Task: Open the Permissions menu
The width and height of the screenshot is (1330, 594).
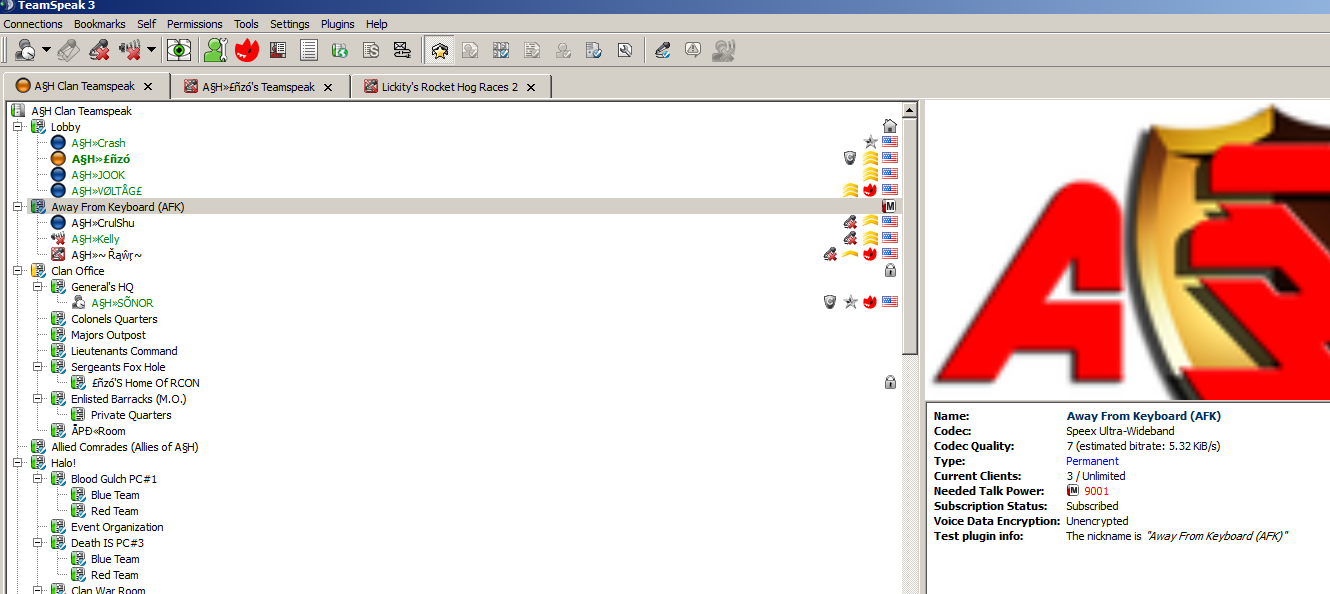Action: click(x=195, y=24)
